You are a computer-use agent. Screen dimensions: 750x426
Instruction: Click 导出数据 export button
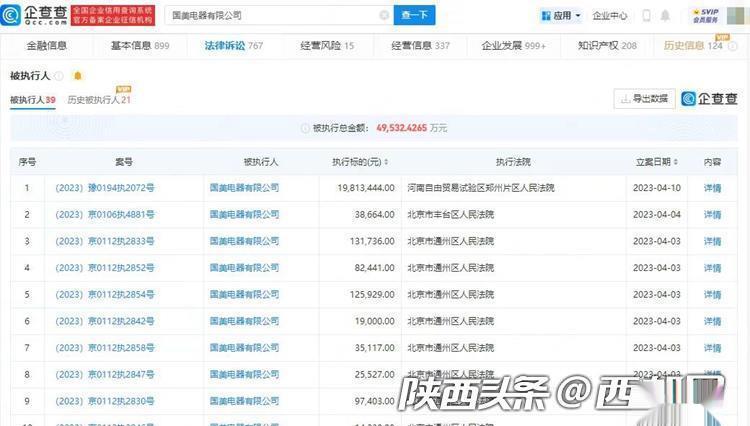pos(644,99)
